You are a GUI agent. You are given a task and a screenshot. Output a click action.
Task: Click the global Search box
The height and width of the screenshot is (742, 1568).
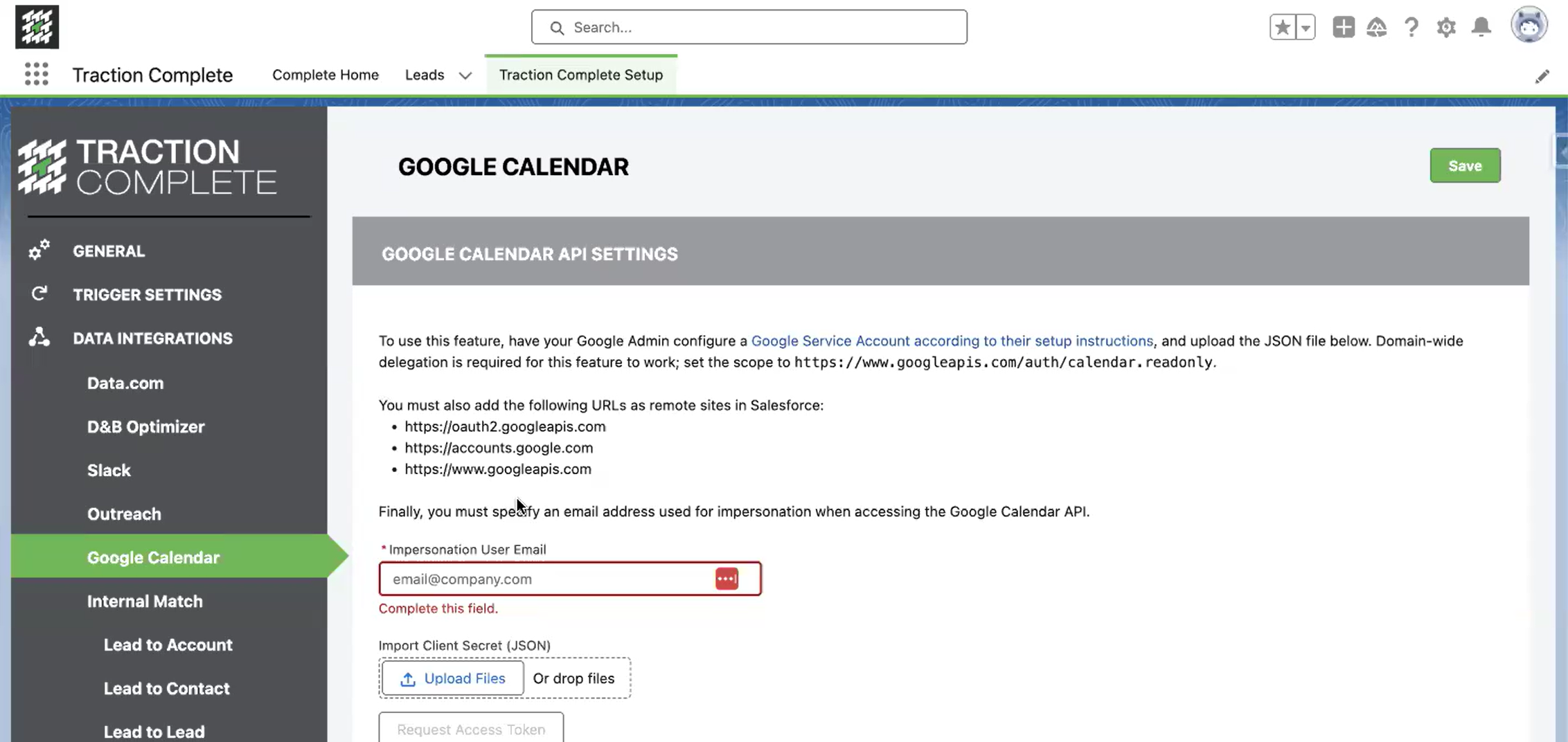pyautogui.click(x=749, y=27)
